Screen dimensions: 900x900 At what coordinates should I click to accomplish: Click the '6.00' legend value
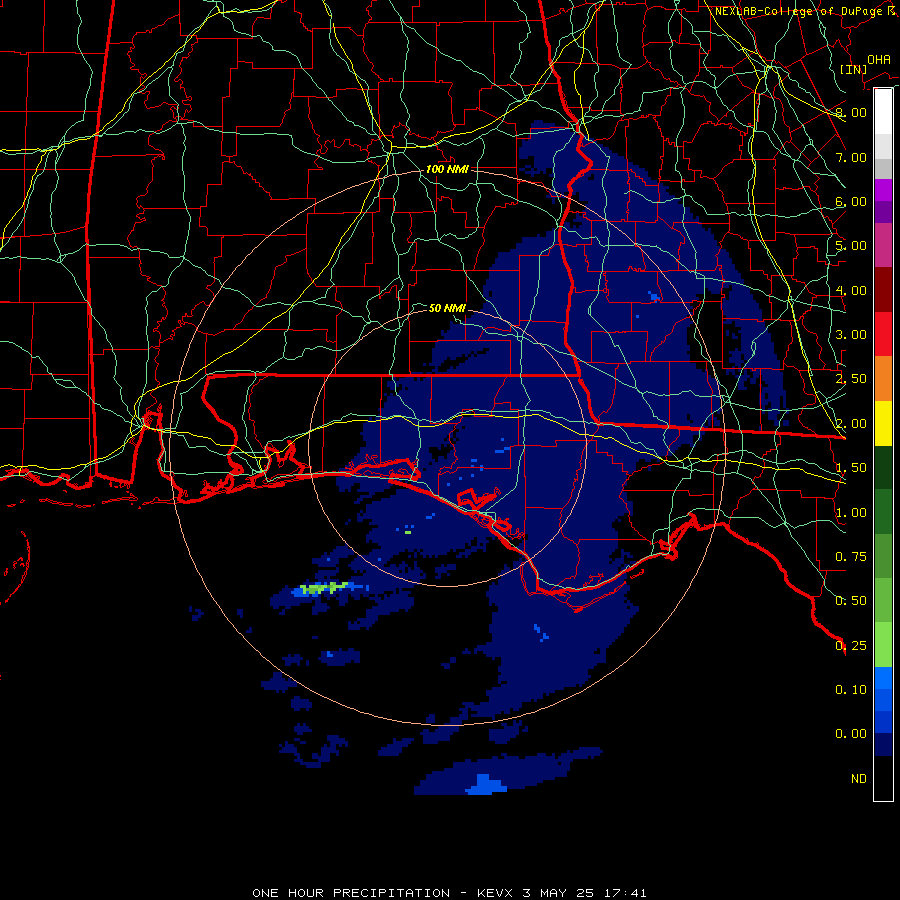(x=851, y=201)
